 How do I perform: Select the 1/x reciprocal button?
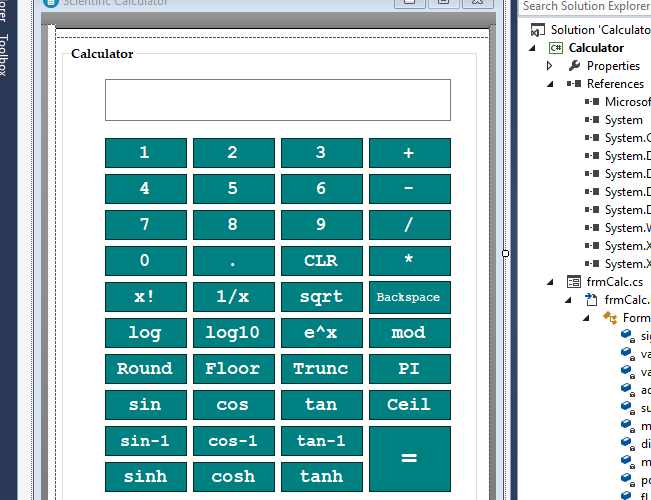pos(234,297)
